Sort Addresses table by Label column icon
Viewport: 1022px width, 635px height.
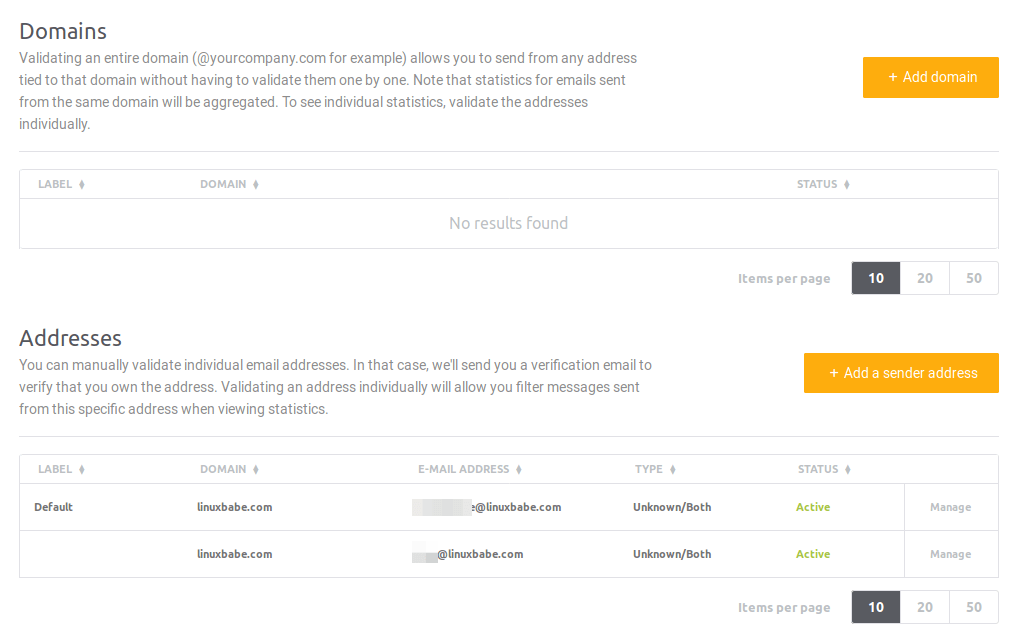[x=82, y=470]
